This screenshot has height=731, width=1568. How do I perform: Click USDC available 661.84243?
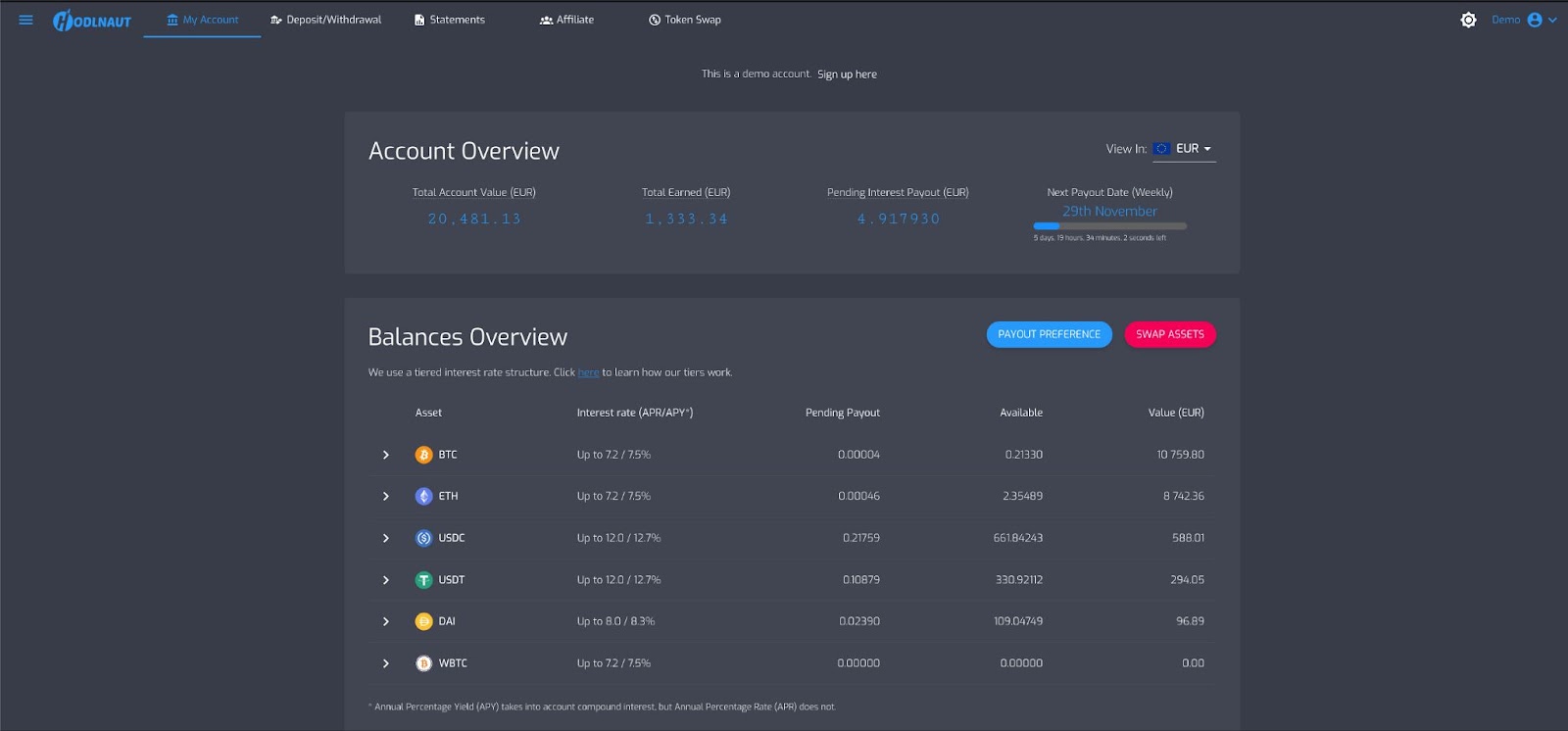(1018, 538)
